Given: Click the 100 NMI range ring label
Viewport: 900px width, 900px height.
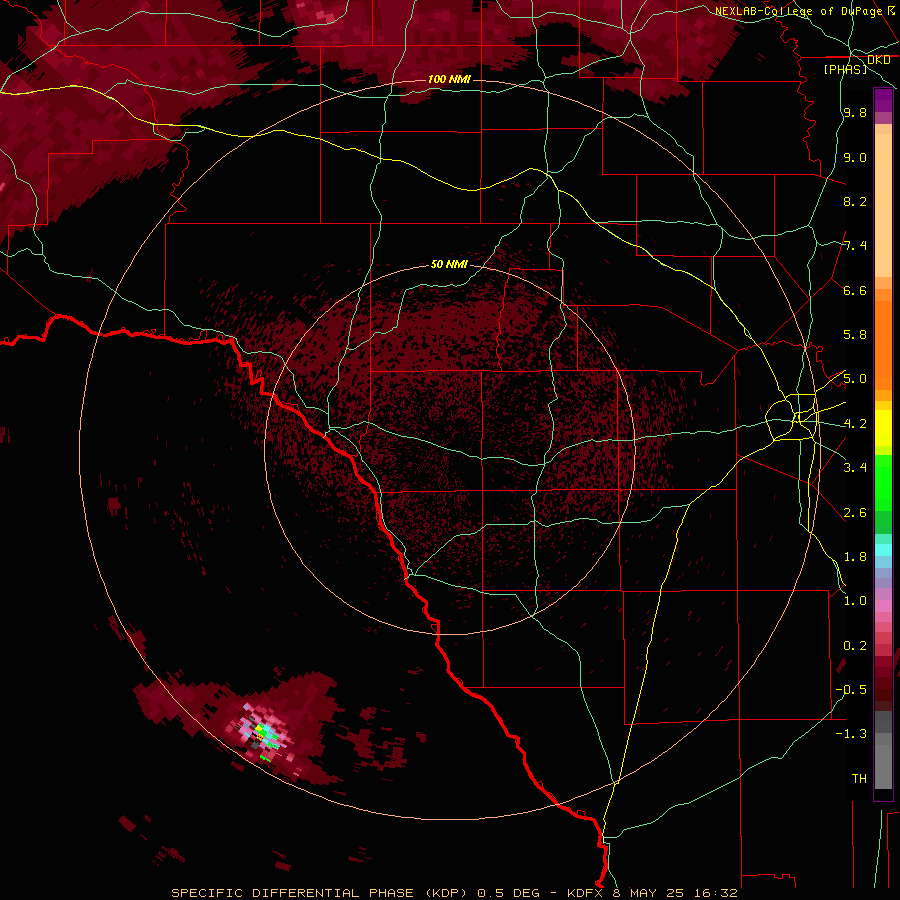Looking at the screenshot, I should click(x=449, y=79).
